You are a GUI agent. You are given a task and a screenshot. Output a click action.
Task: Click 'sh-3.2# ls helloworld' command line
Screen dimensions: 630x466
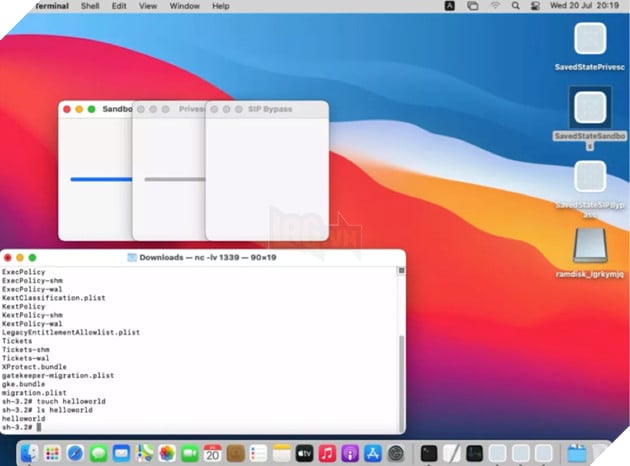coord(47,410)
